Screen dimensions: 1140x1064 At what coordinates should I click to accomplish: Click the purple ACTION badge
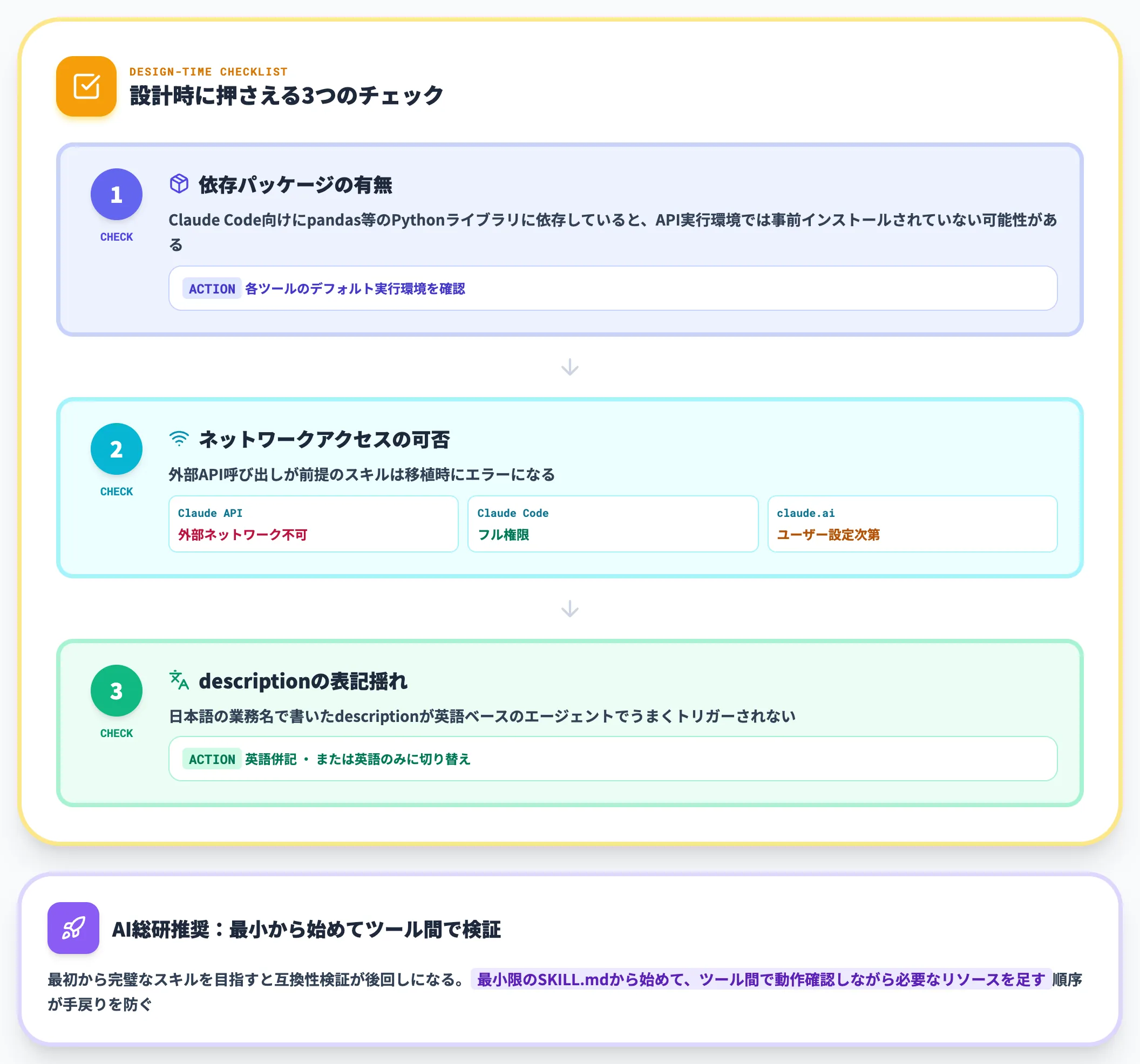[x=212, y=288]
